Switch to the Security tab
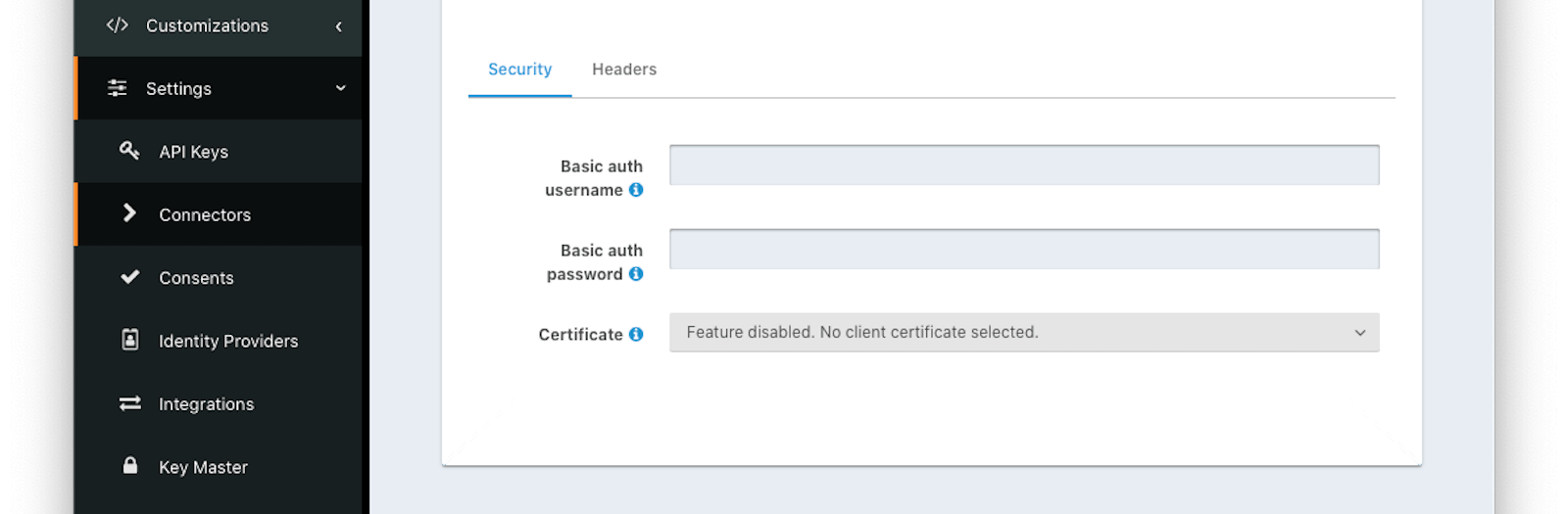 [519, 70]
